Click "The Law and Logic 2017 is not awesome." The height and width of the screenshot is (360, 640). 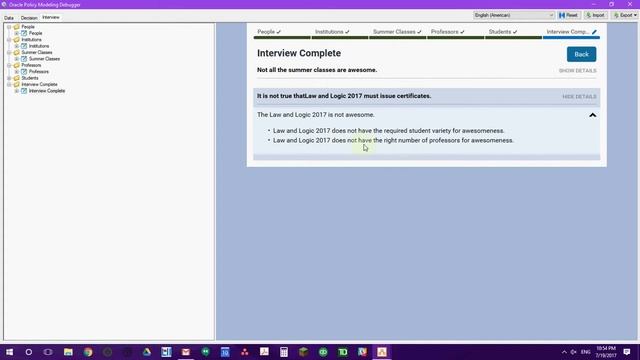coord(316,115)
